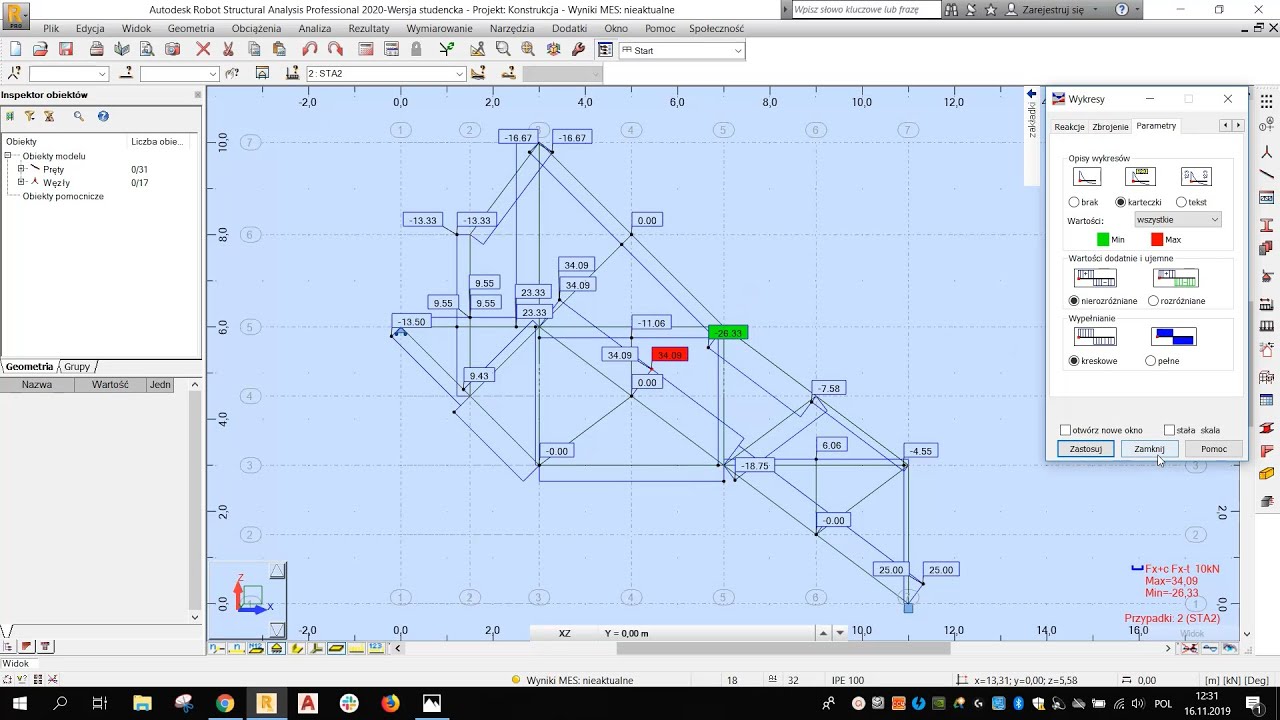Open the 'Rezultaty' menu
This screenshot has height=720, width=1280.
tap(369, 29)
